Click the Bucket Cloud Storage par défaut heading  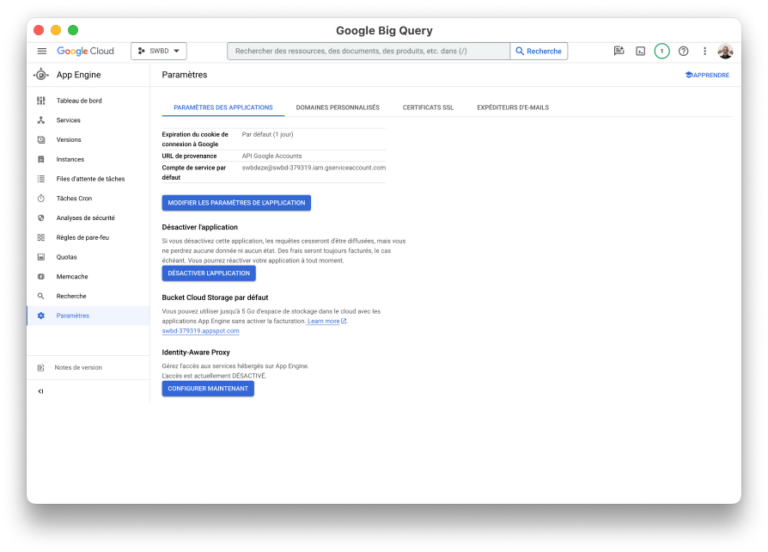[215, 298]
